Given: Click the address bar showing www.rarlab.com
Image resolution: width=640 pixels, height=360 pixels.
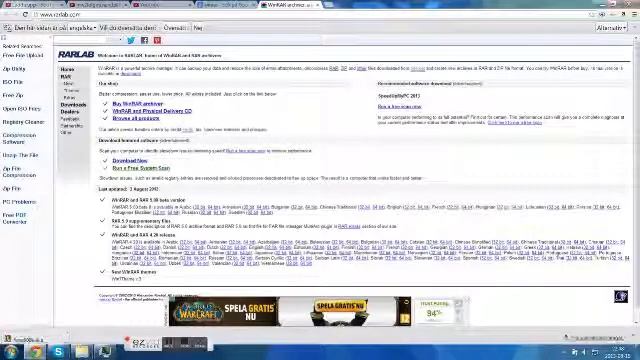Looking at the screenshot, I should pos(310,14).
